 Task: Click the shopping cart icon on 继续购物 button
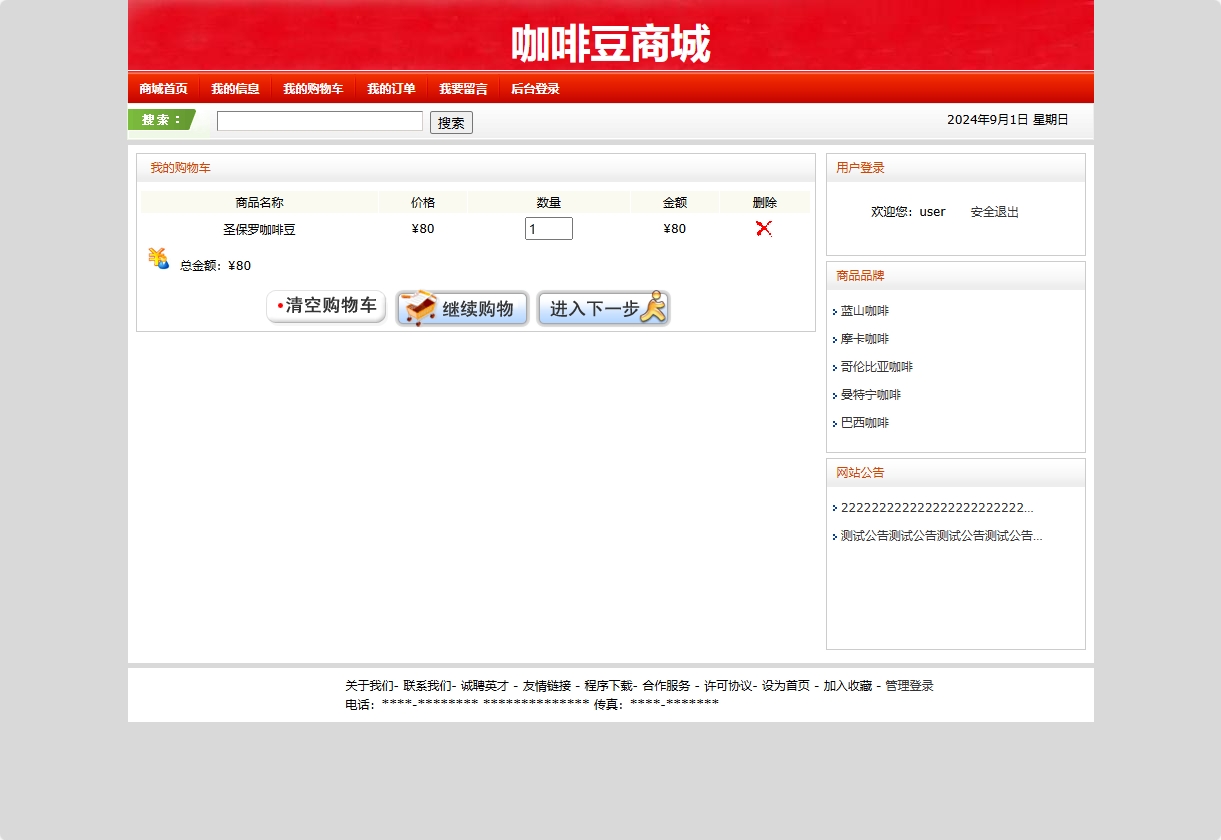click(x=418, y=308)
